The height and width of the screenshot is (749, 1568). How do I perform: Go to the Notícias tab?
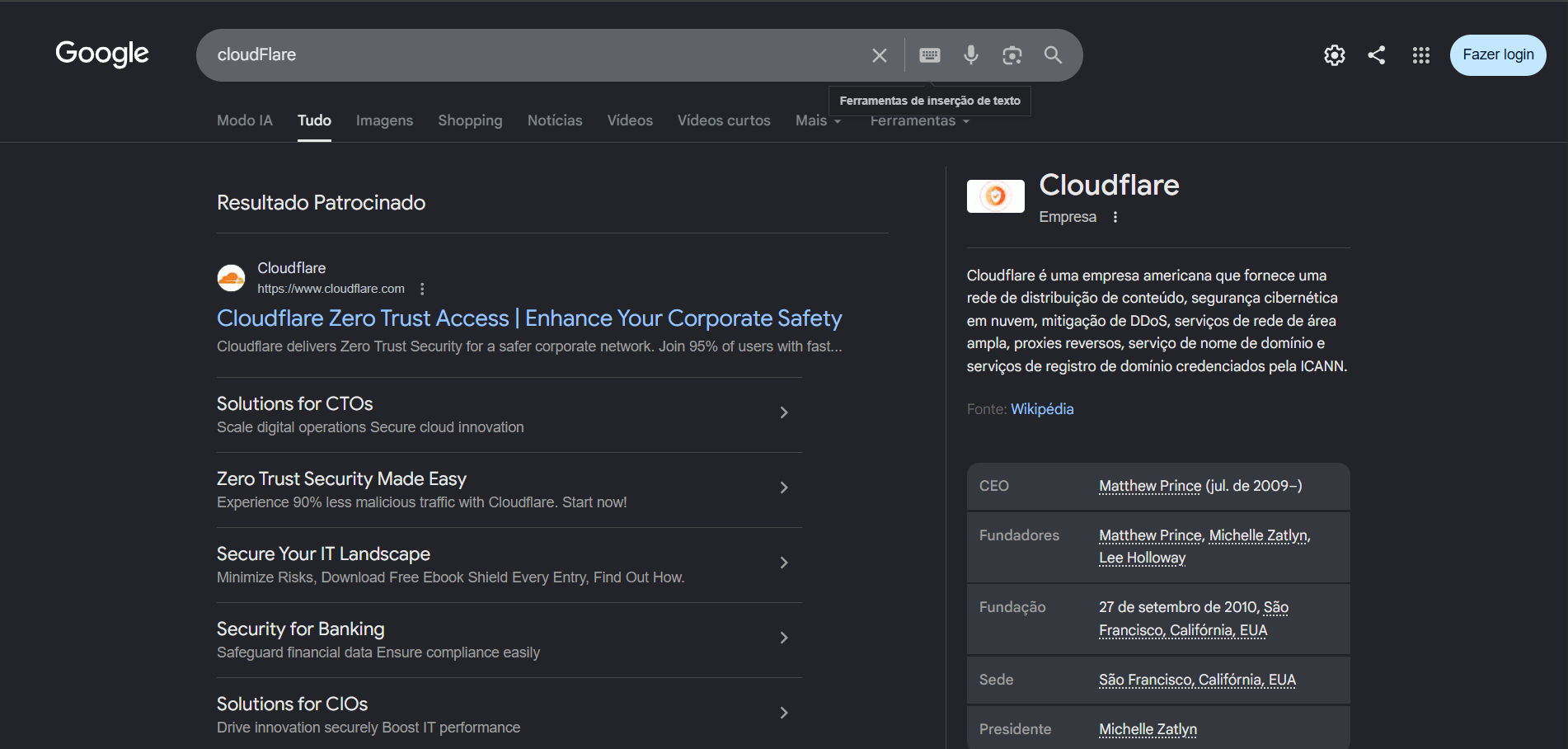click(x=555, y=120)
